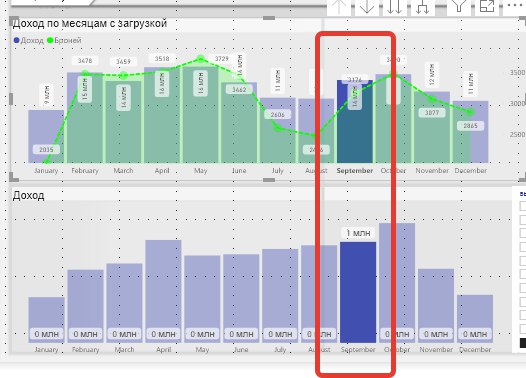This screenshot has height=378, width=526.
Task: Click the Доход legend entry
Action: (x=29, y=40)
